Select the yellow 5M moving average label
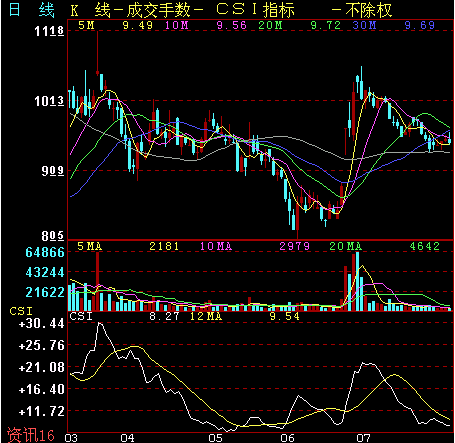This screenshot has height=443, width=455. coord(86,25)
